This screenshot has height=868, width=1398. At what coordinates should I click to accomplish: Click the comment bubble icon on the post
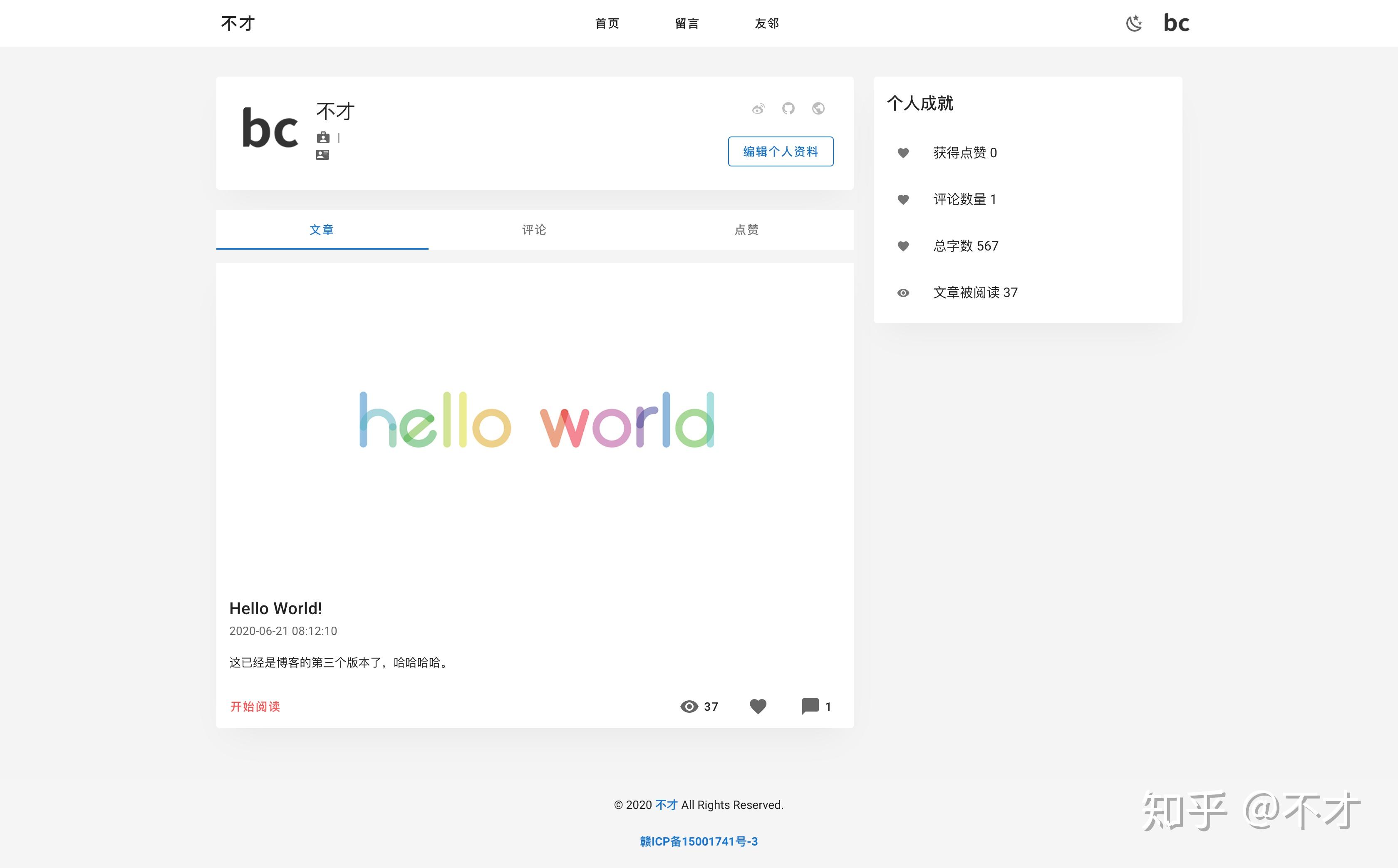810,706
